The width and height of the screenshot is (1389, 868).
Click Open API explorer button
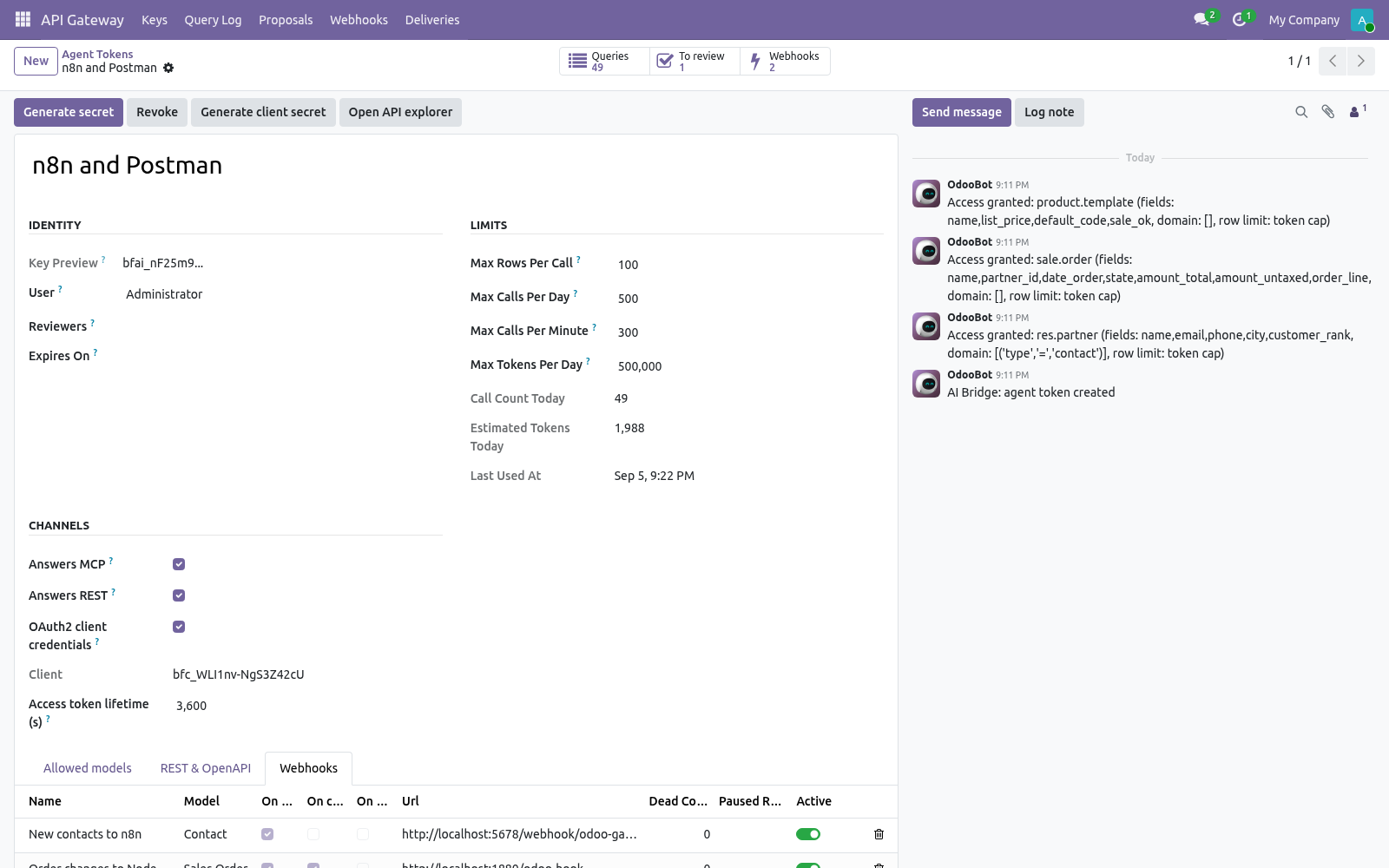click(400, 112)
